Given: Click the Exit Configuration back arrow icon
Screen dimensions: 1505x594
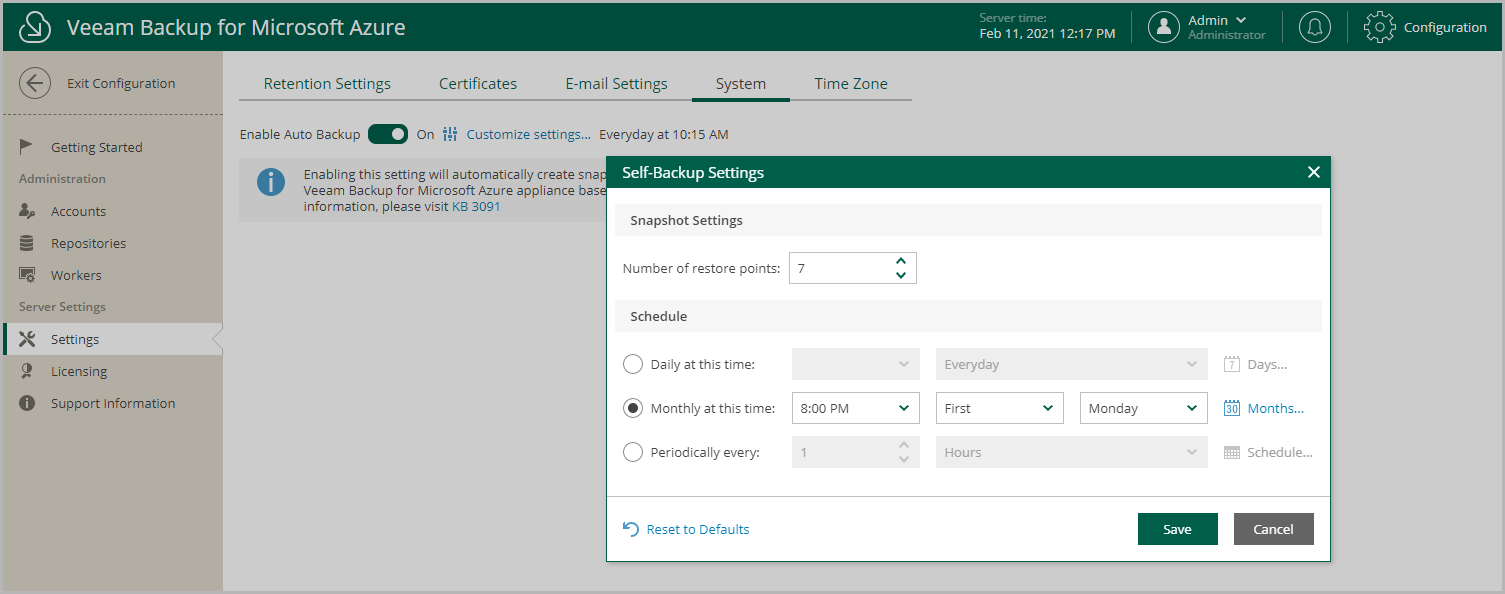Looking at the screenshot, I should pos(35,83).
